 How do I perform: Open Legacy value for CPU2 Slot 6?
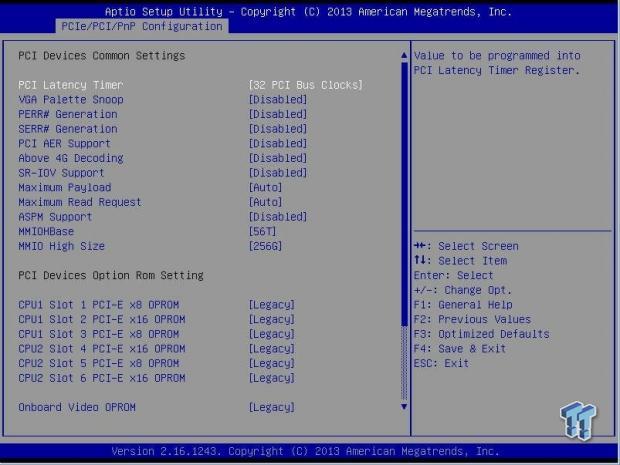272,378
